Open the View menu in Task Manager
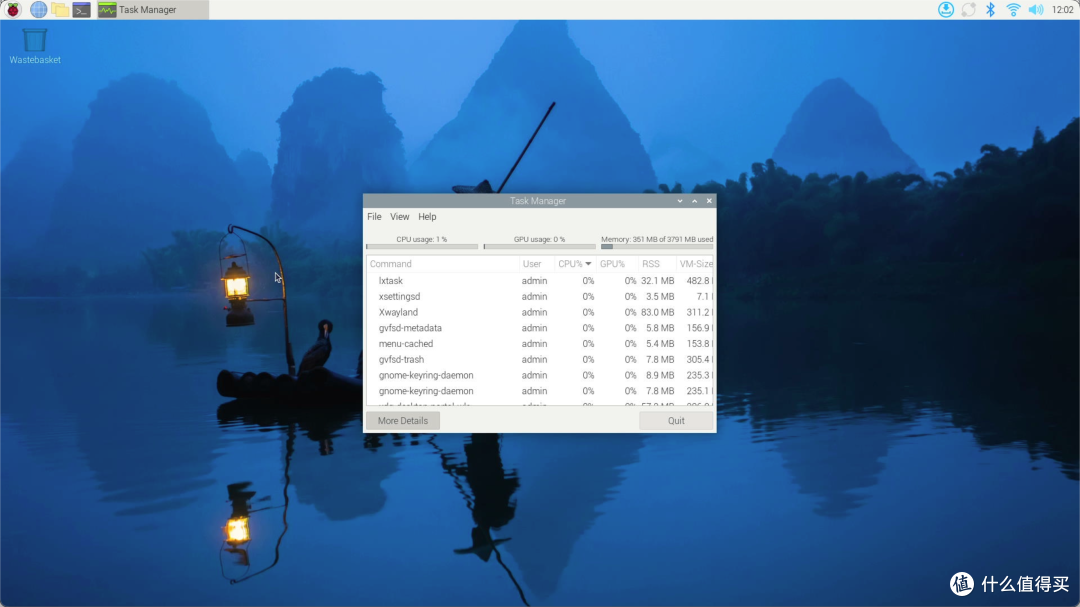The height and width of the screenshot is (607, 1080). click(399, 216)
